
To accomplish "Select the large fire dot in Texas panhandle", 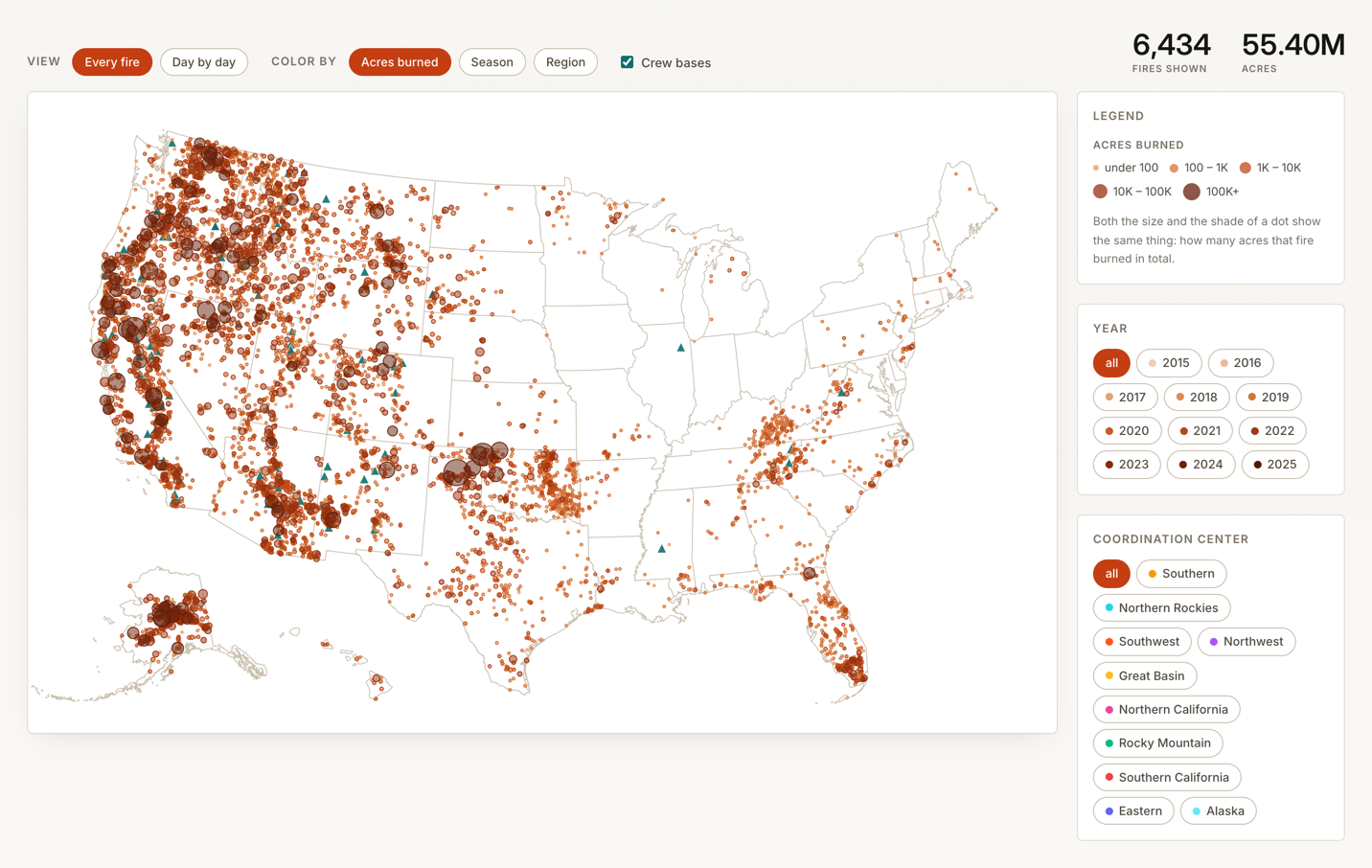I will (457, 471).
